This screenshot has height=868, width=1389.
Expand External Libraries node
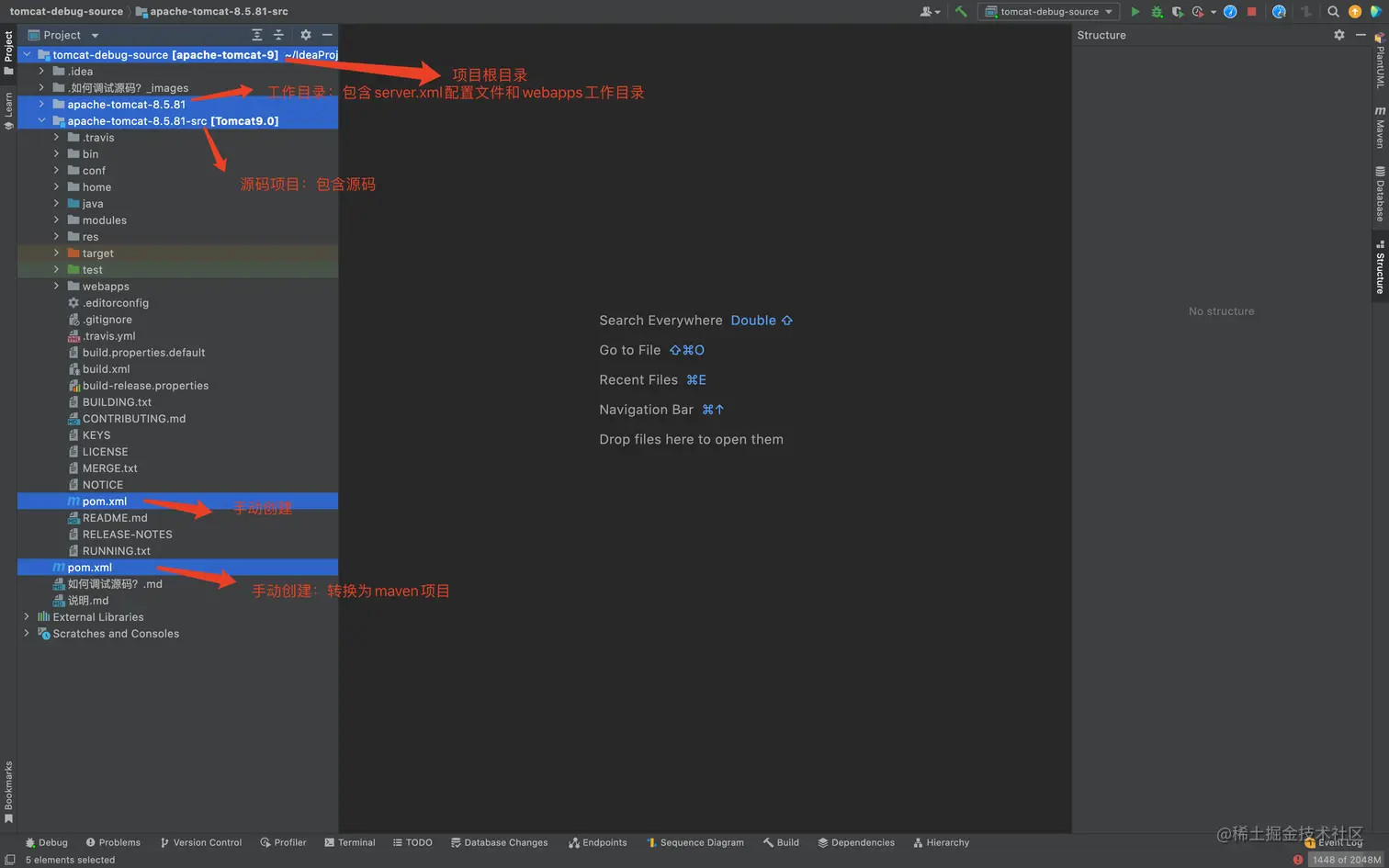pos(27,617)
